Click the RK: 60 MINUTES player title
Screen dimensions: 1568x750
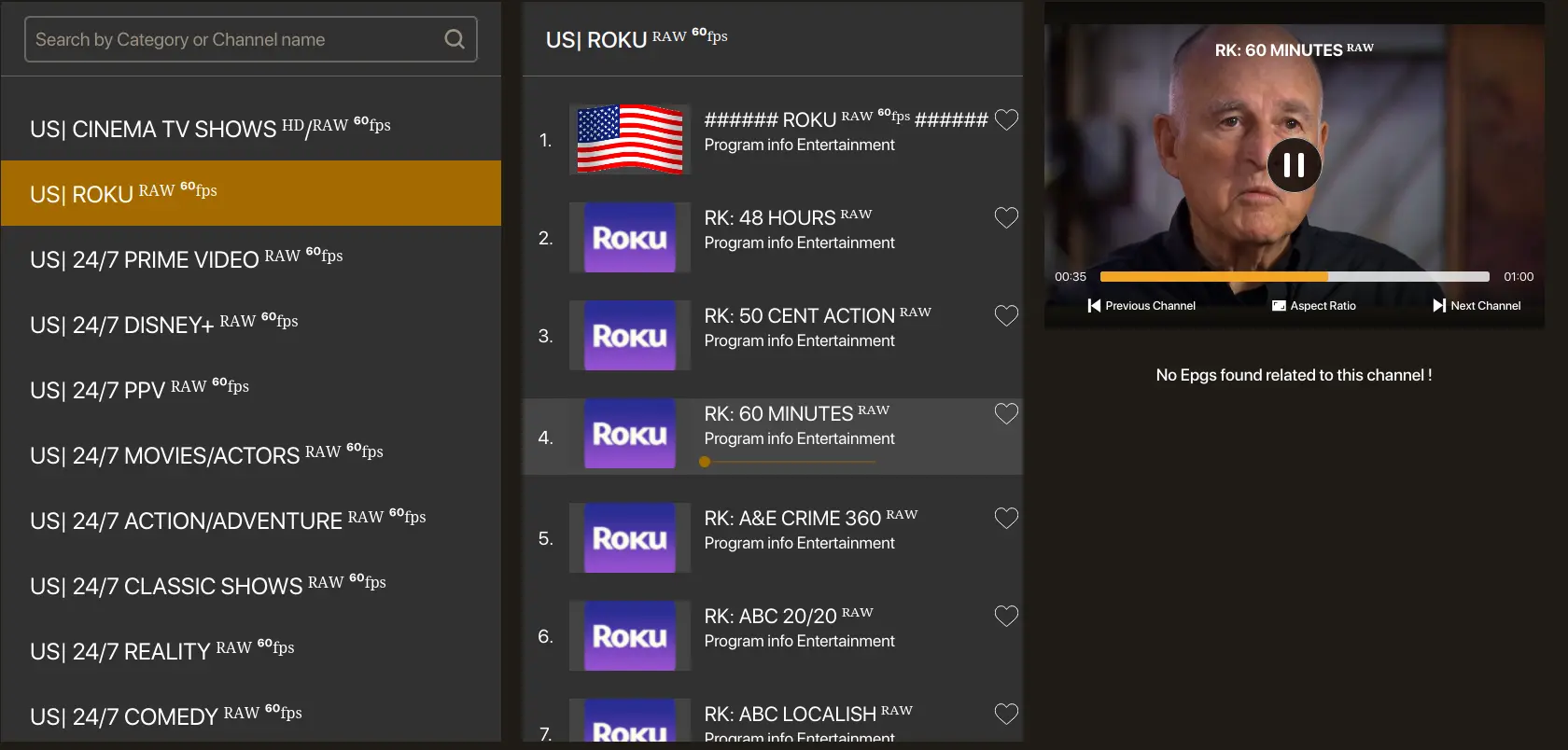coord(1294,49)
